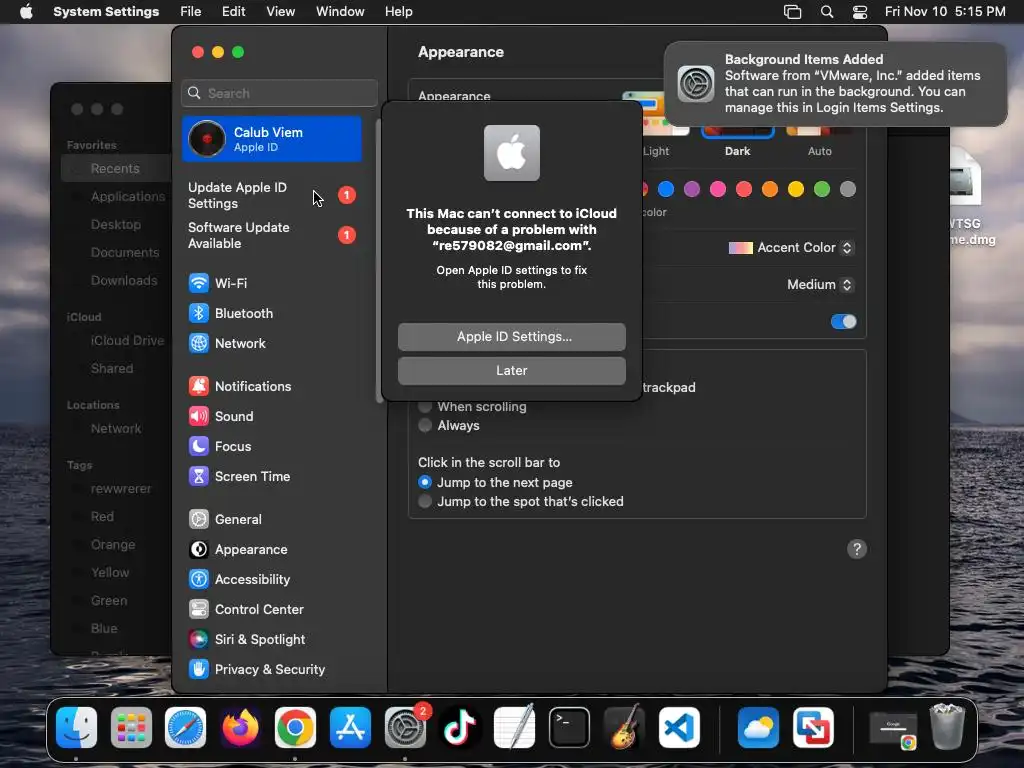
Task: Launch TikTok from the Dock
Action: 460,728
